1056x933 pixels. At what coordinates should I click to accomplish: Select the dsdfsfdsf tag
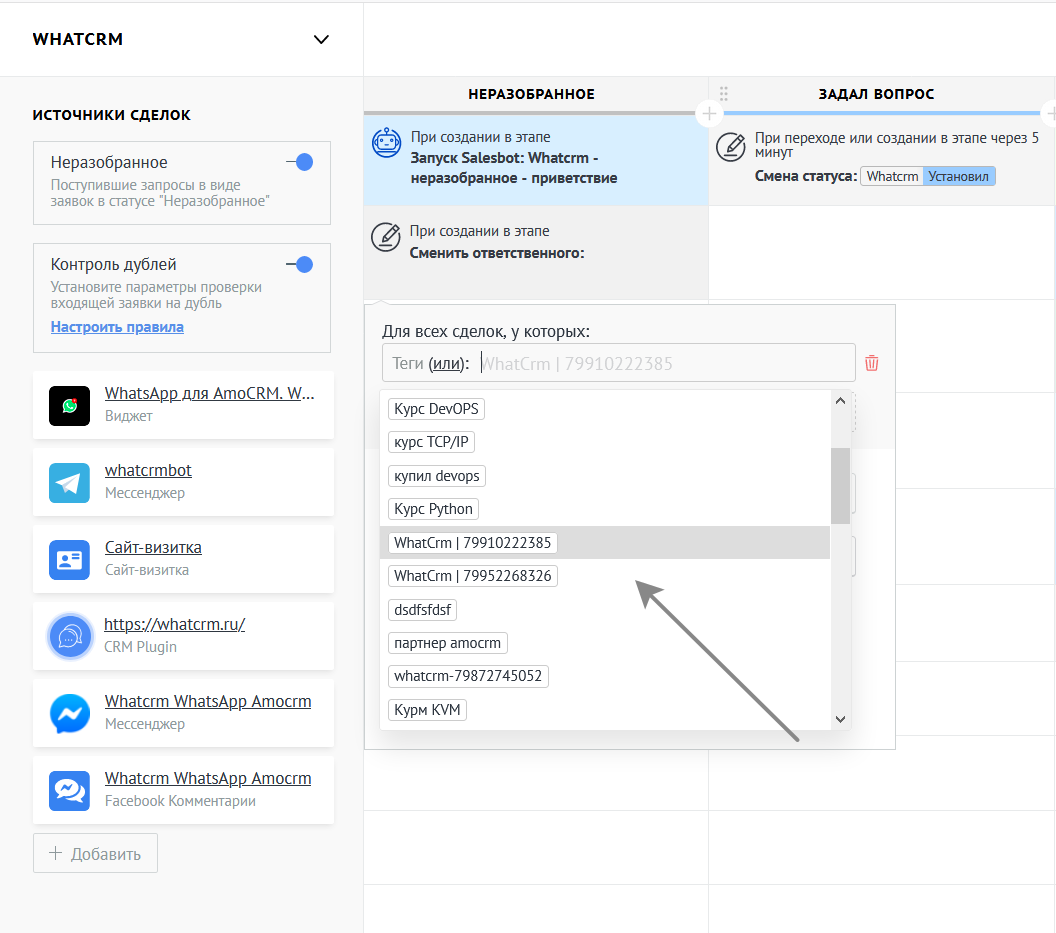(422, 610)
